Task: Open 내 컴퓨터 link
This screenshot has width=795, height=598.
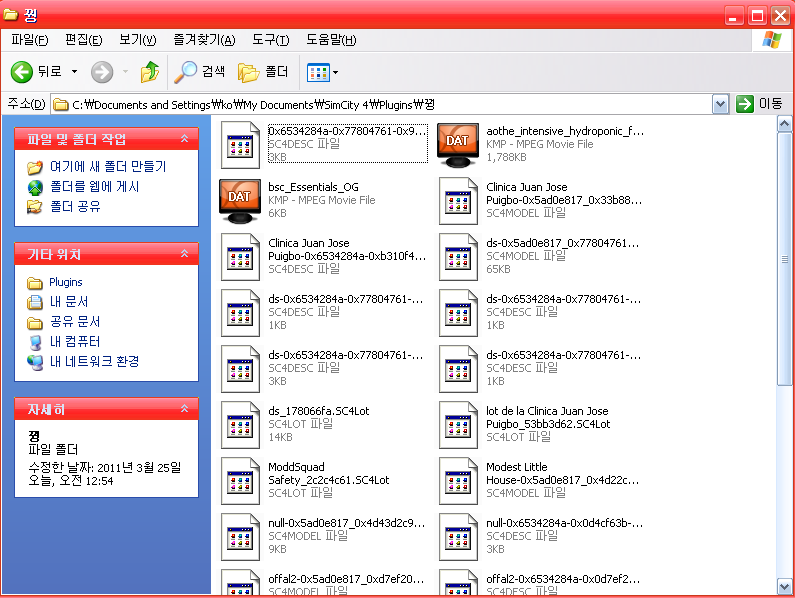Action: click(x=75, y=341)
